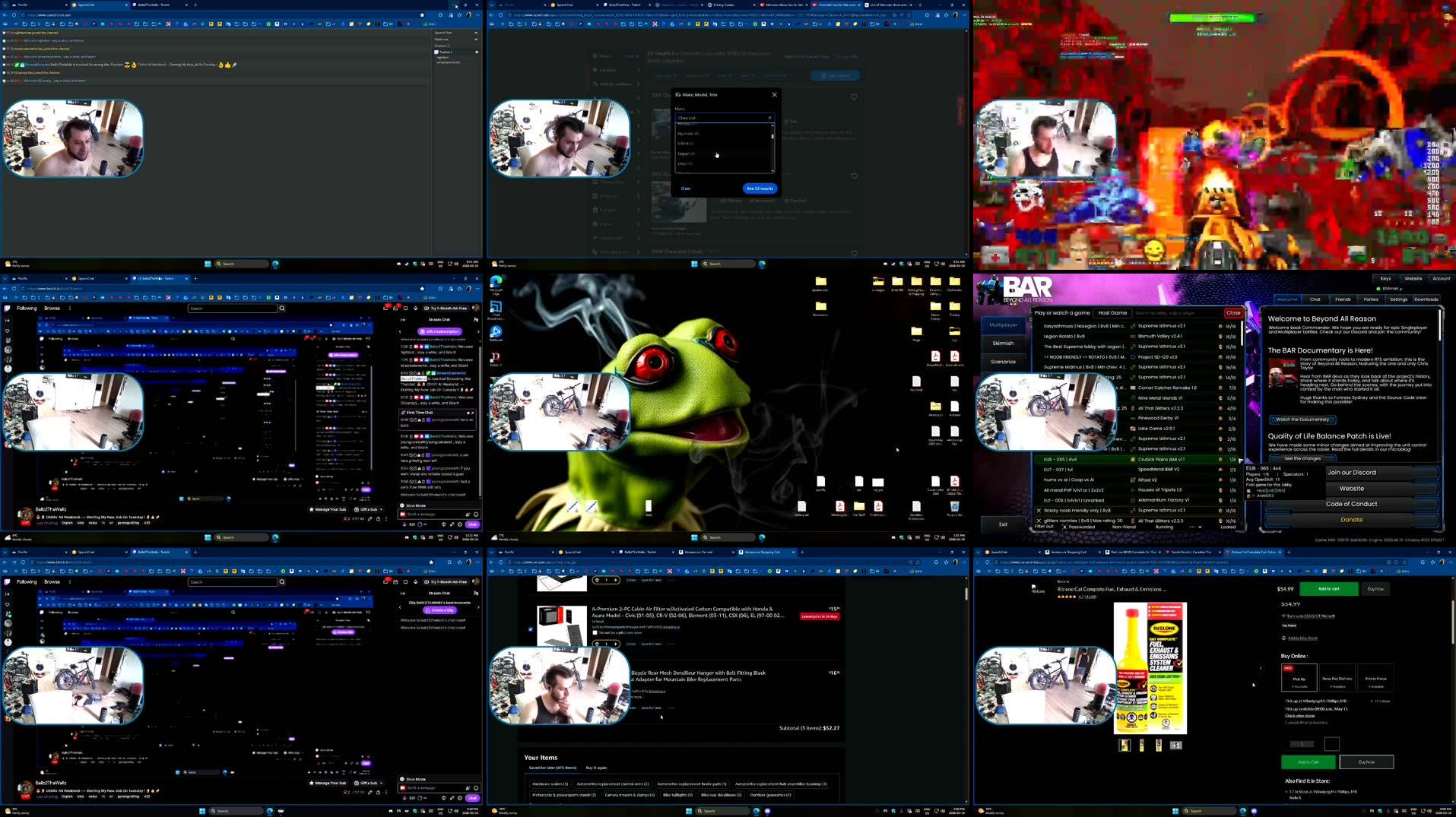Favorite the first AutoTrader listing with its heart
The image size is (1456, 817).
click(854, 97)
